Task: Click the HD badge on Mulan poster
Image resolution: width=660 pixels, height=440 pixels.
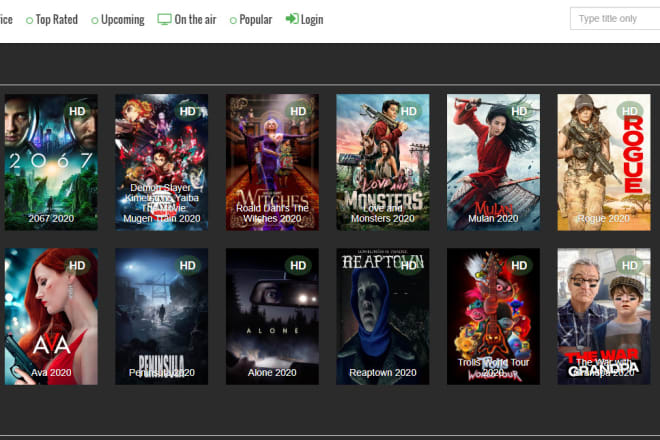Action: click(x=519, y=111)
